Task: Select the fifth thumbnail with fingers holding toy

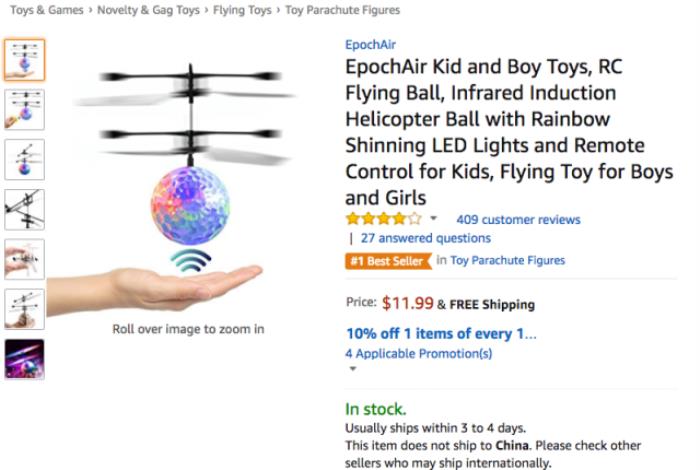Action: tap(24, 259)
